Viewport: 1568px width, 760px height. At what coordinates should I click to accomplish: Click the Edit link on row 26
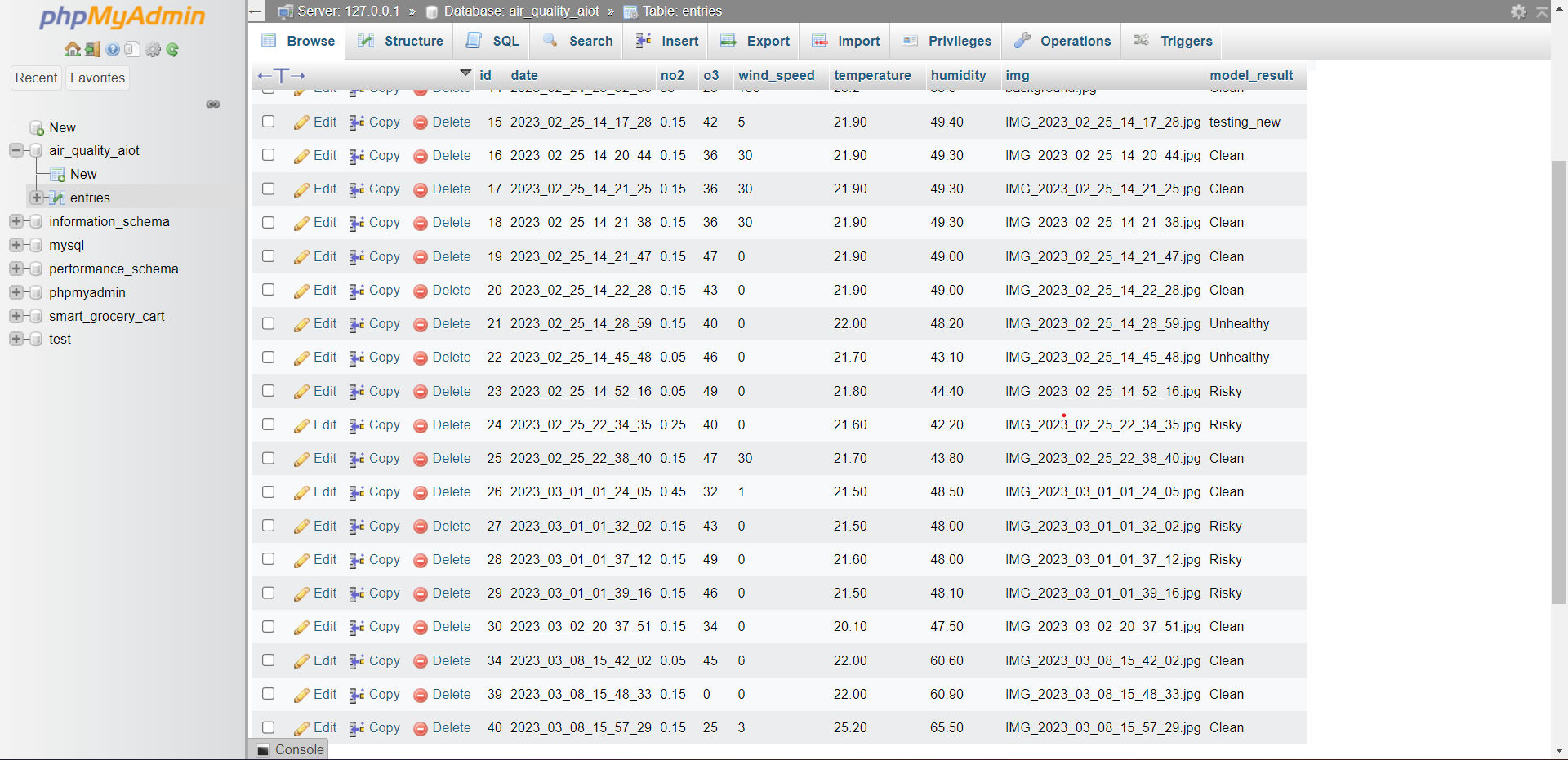(x=323, y=491)
